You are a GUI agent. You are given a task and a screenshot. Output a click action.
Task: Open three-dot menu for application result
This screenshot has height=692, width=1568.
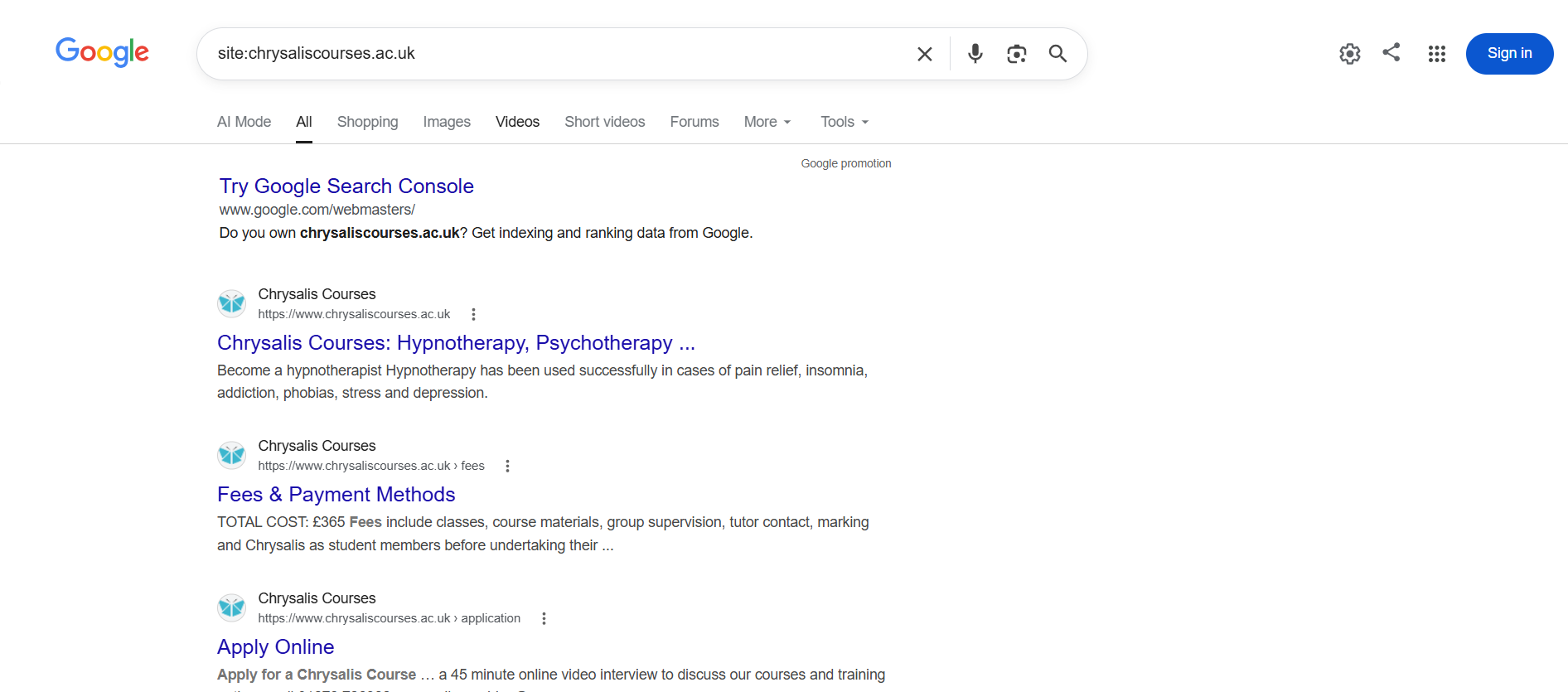(544, 618)
